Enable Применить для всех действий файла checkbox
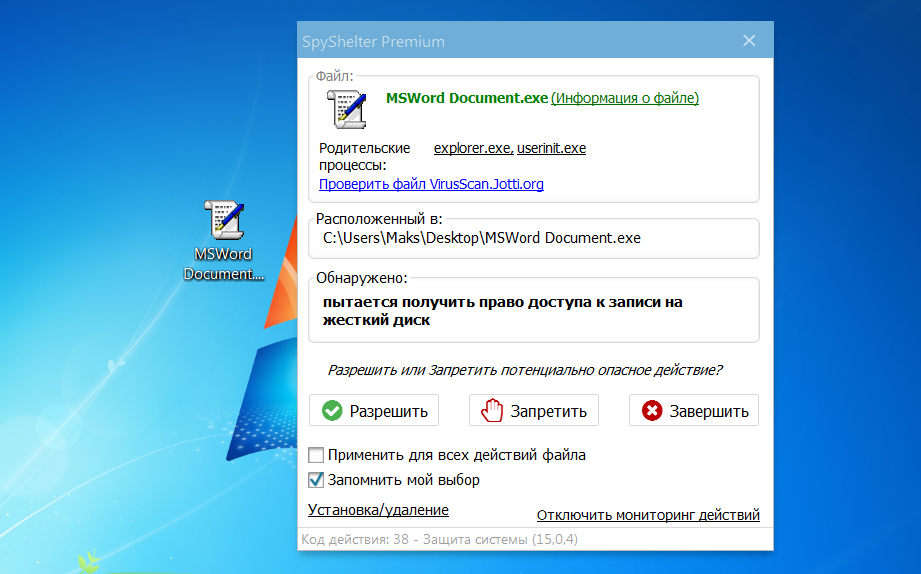Viewport: 921px width, 574px height. point(316,455)
